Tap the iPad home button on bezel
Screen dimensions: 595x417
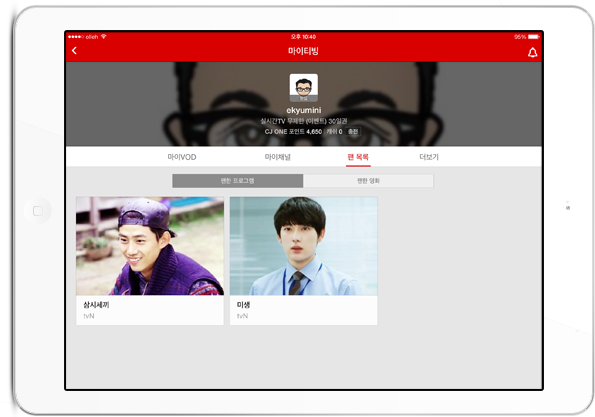pos(38,211)
